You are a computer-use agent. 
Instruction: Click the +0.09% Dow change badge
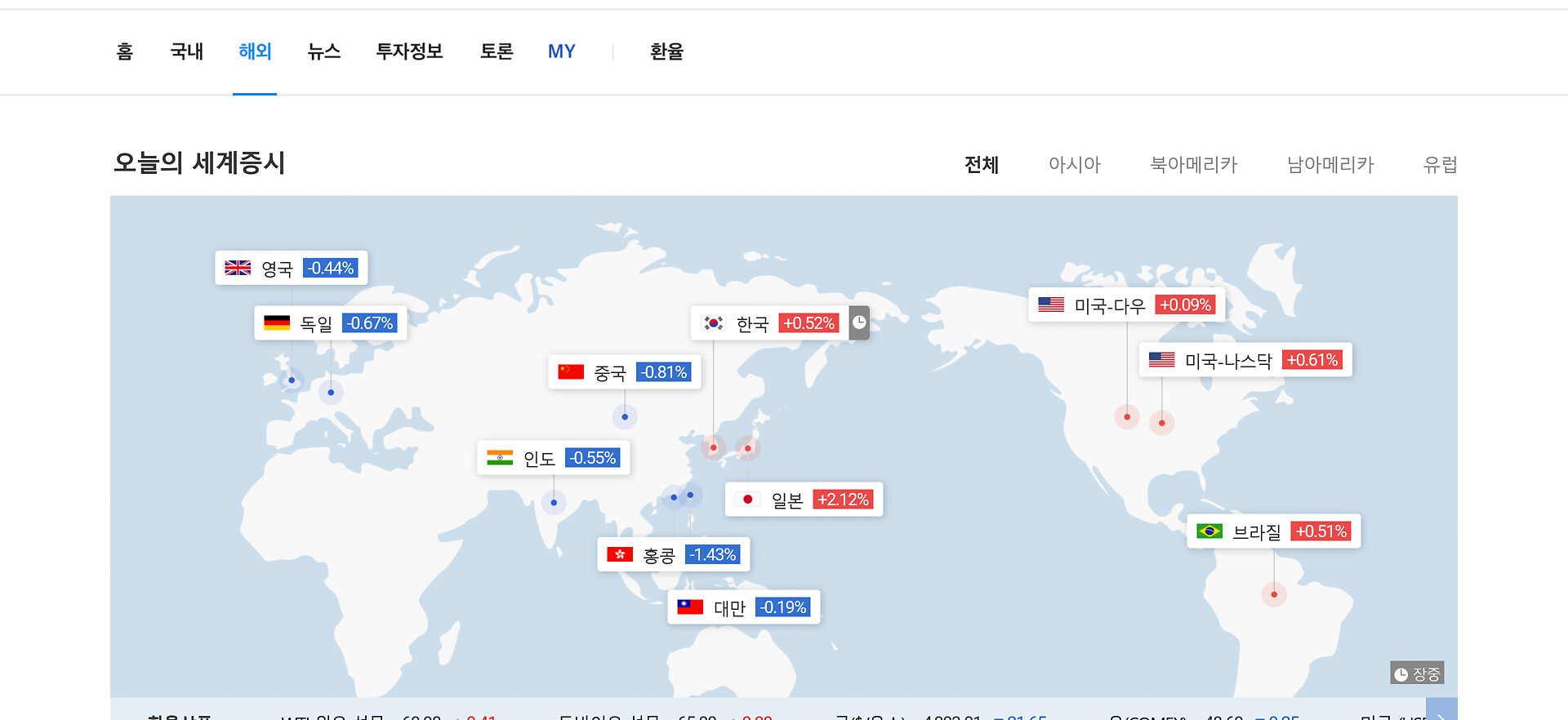[x=1186, y=305]
